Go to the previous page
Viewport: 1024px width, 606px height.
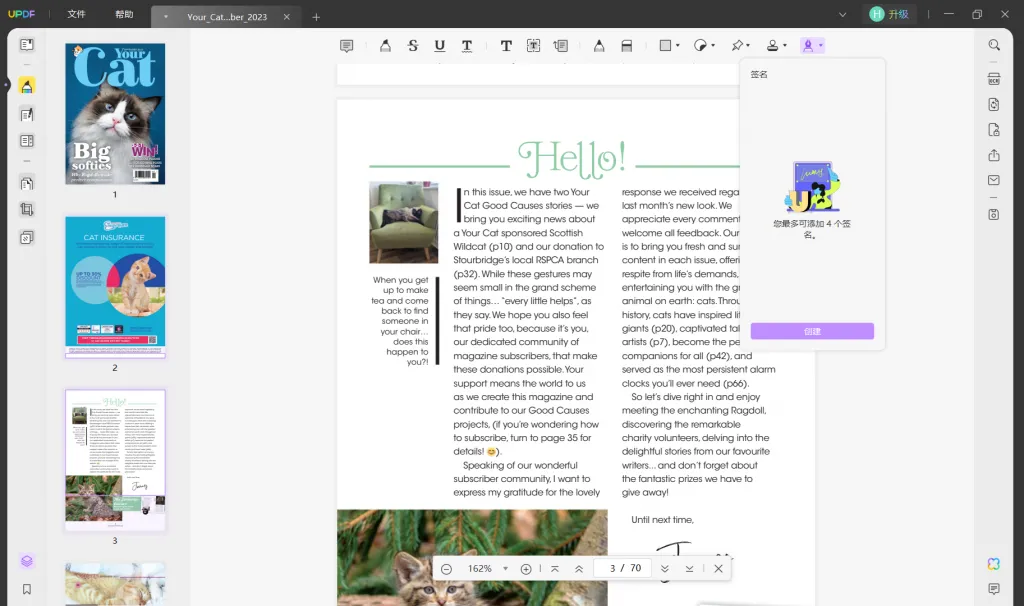[x=579, y=569]
